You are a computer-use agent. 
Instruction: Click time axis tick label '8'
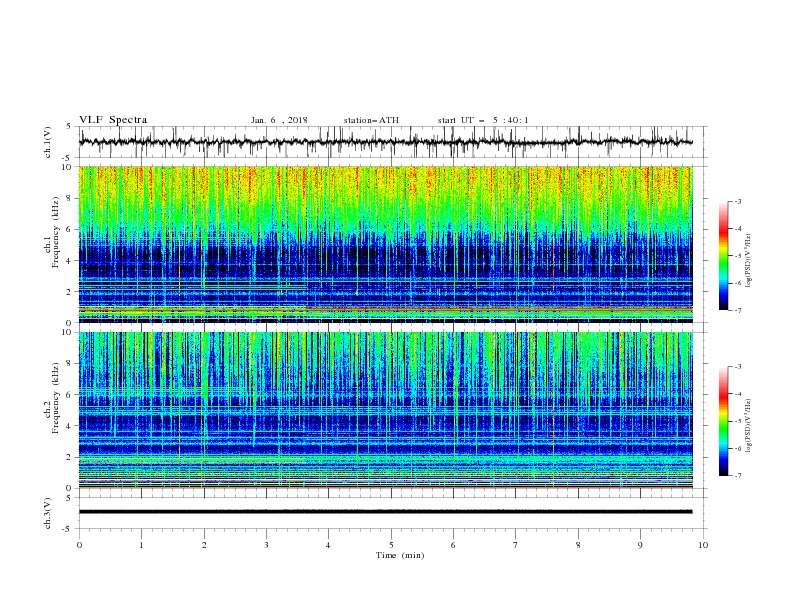578,545
